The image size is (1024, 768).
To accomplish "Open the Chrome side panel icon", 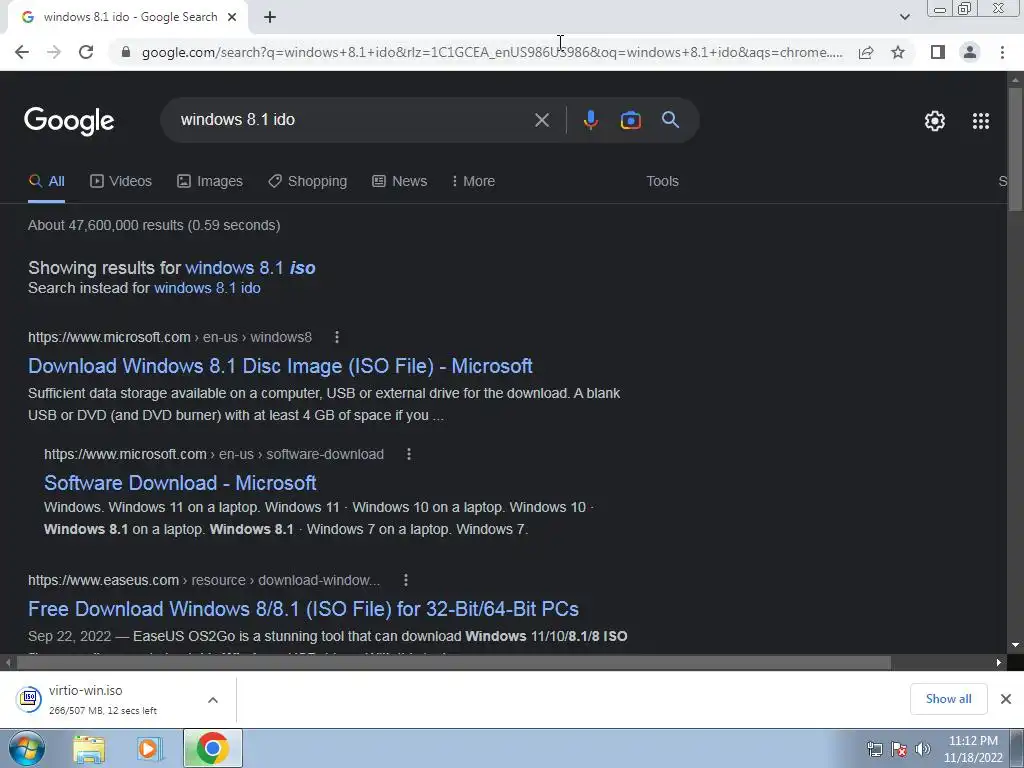I will (938, 52).
